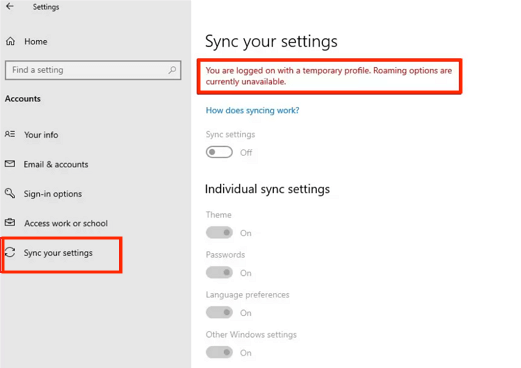Toggle the Language preferences switch
This screenshot has height=368, width=521.
pyautogui.click(x=219, y=312)
